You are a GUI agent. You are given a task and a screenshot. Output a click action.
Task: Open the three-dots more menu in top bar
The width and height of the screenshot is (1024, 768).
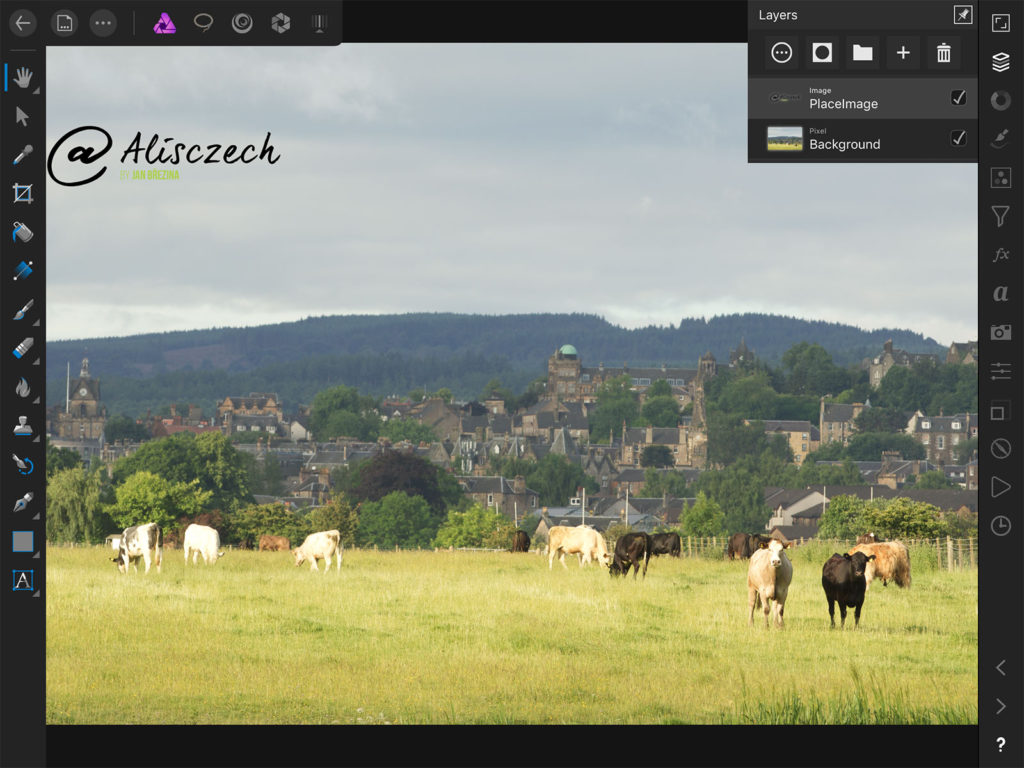103,23
